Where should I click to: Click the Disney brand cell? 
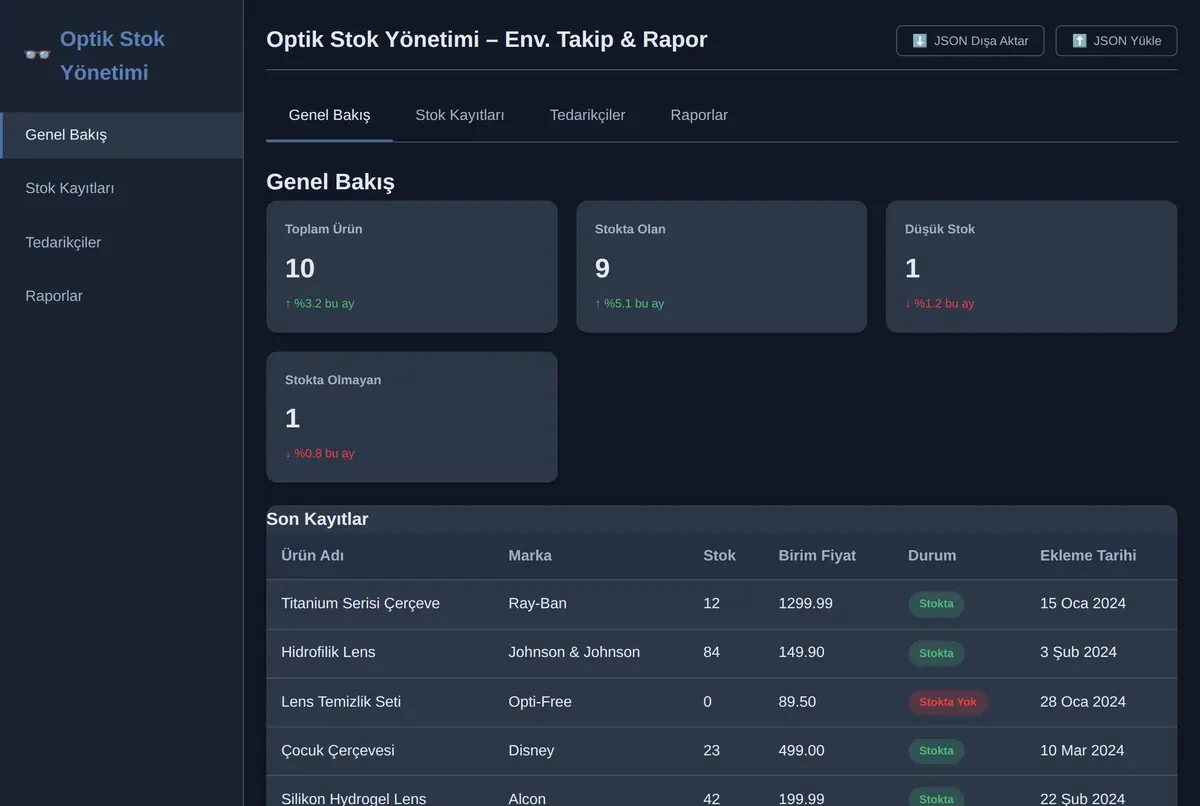pos(531,750)
